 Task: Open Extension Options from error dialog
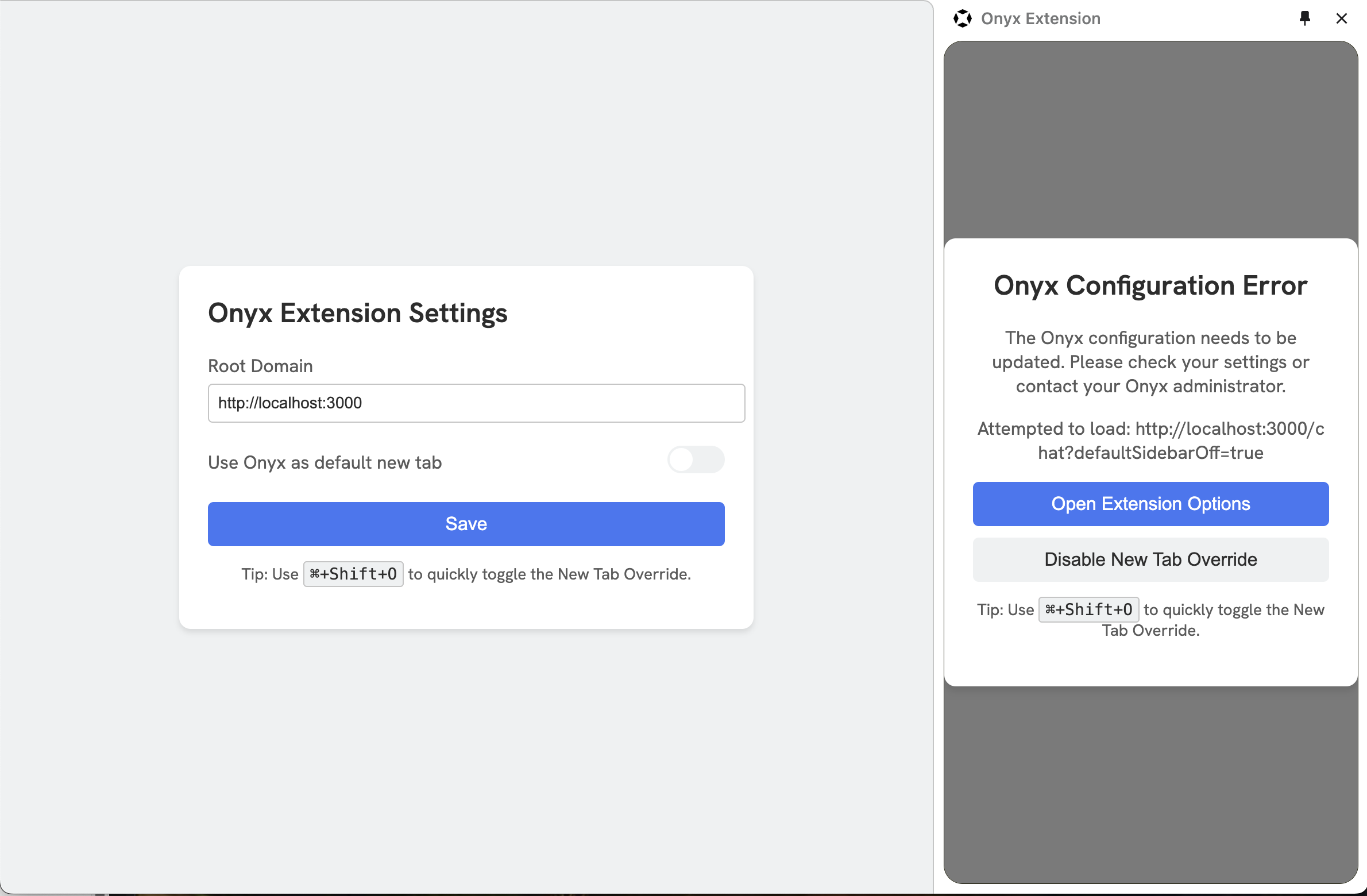click(1150, 504)
